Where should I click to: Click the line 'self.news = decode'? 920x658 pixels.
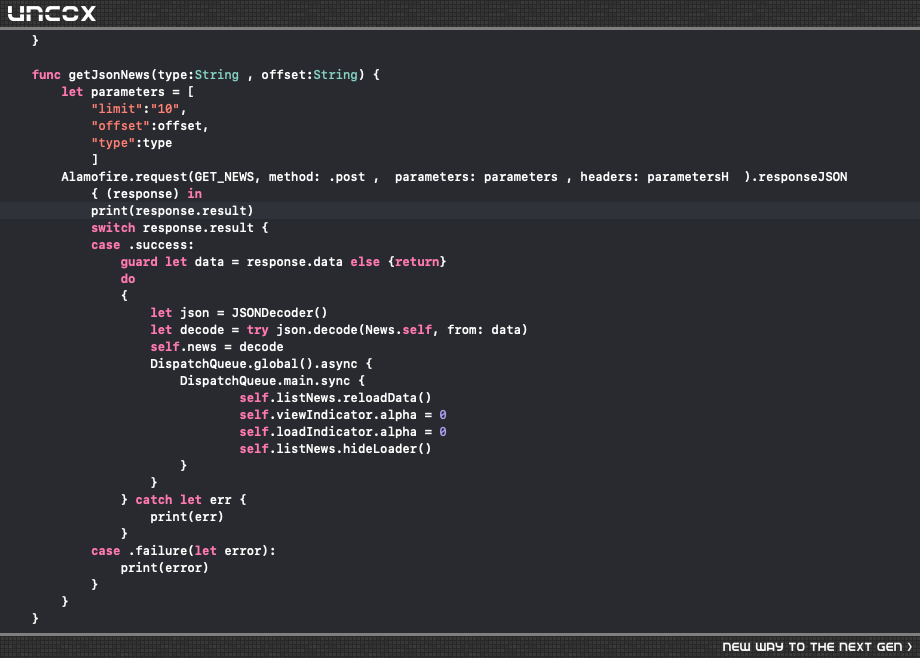(217, 347)
